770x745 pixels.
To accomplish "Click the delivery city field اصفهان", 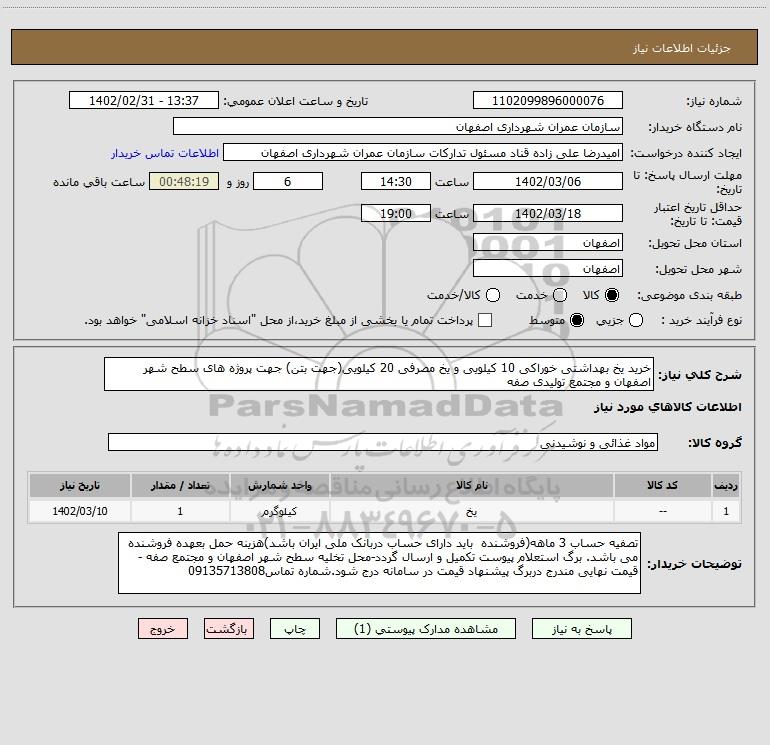I will (x=548, y=269).
